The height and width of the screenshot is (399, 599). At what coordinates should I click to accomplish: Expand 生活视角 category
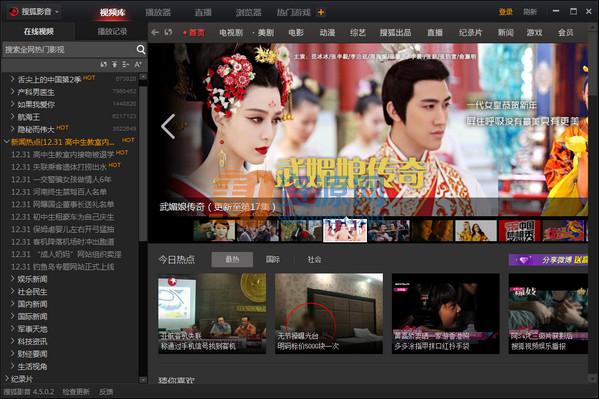(x=13, y=366)
